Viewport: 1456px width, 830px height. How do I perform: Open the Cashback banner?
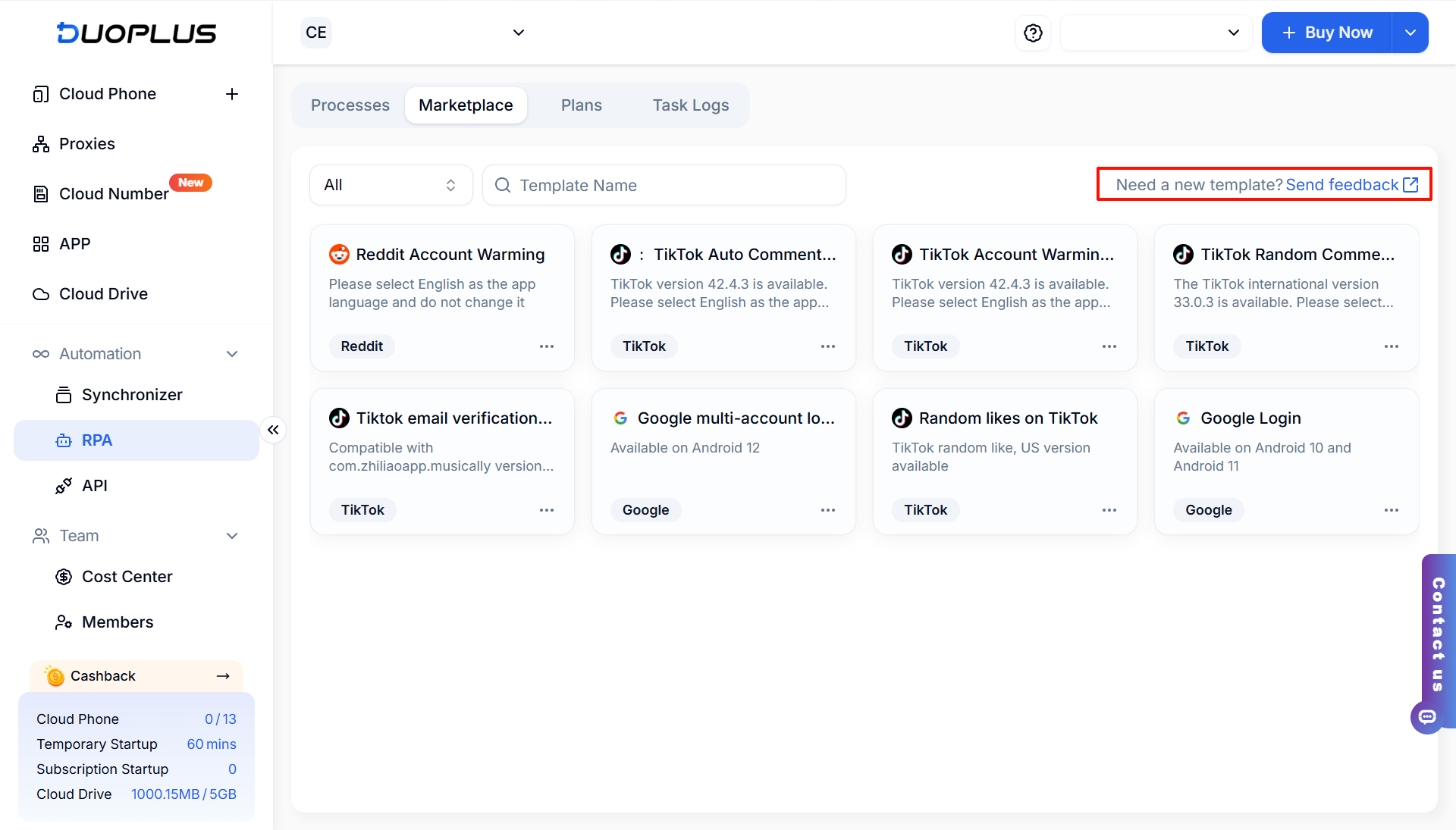click(x=136, y=676)
